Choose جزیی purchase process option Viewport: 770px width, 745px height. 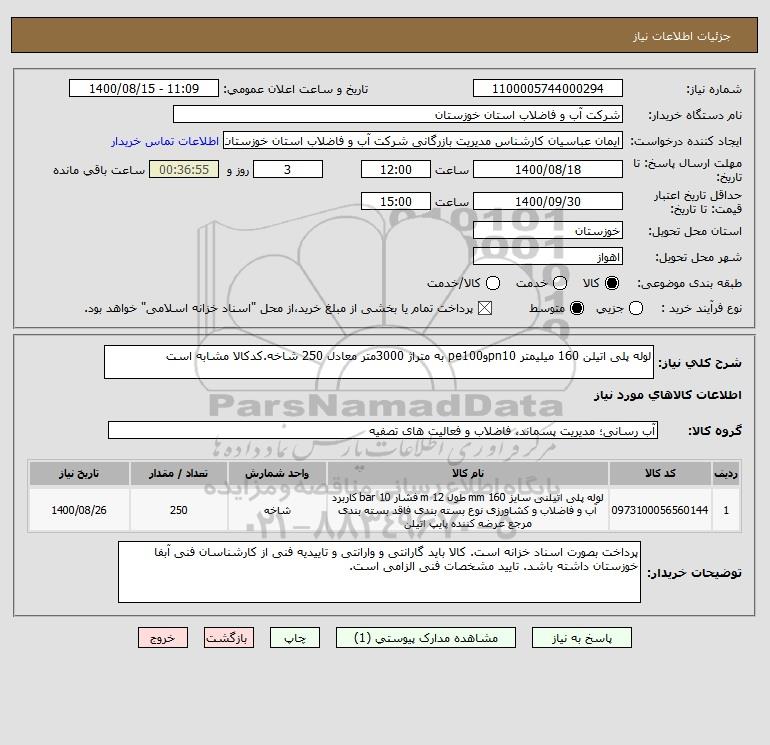coord(636,308)
